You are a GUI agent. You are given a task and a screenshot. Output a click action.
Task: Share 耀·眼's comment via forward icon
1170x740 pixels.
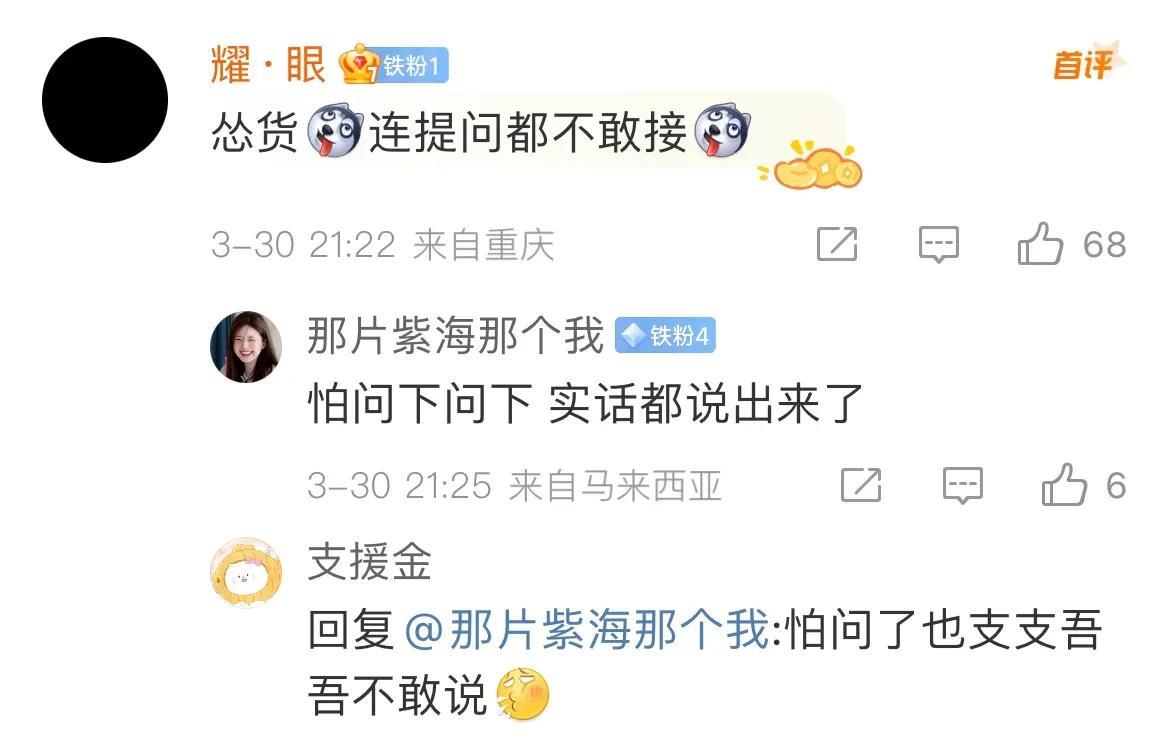pos(837,244)
